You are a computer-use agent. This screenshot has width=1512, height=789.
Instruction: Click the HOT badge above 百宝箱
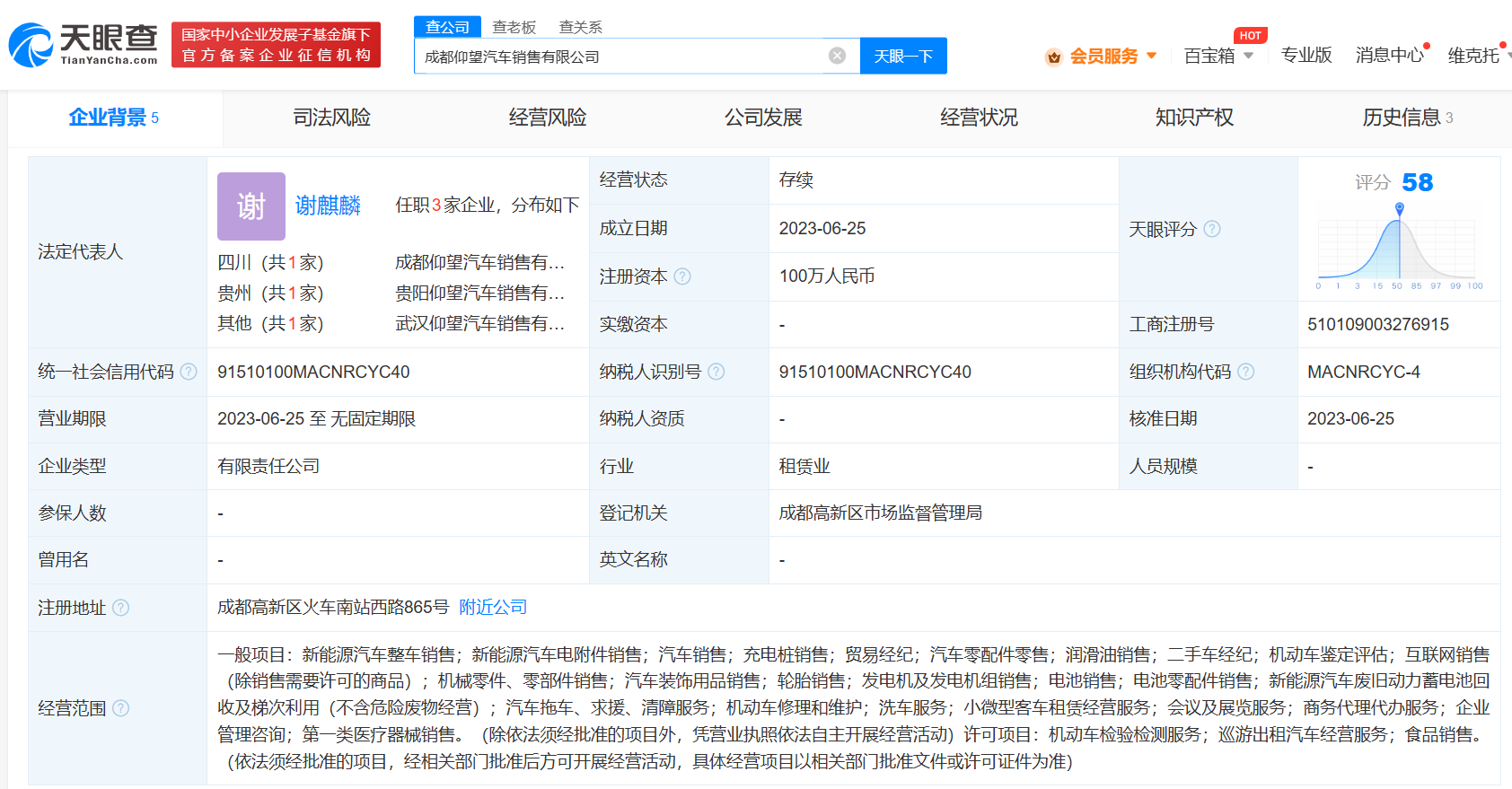point(1250,36)
